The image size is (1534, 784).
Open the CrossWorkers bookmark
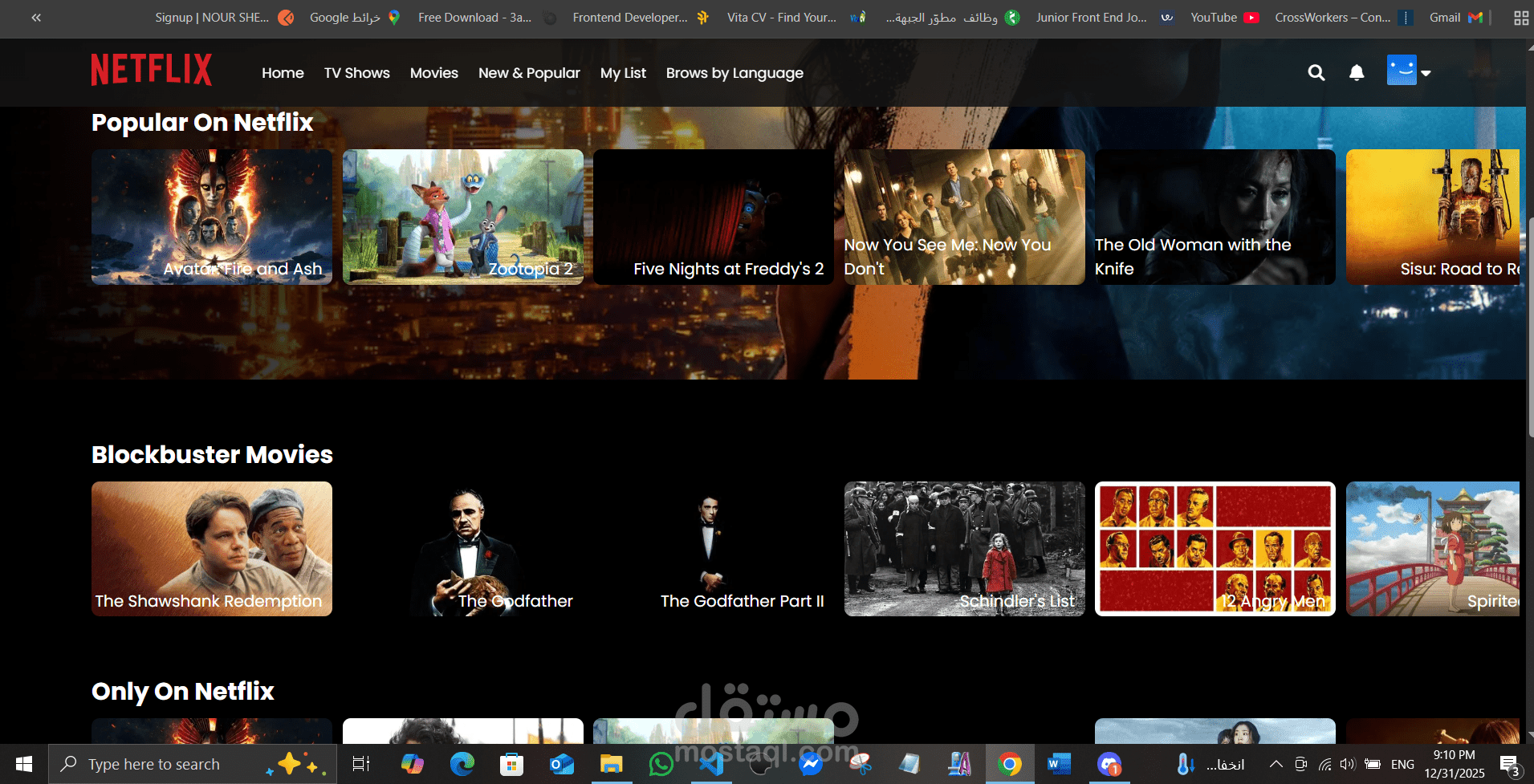[1344, 18]
